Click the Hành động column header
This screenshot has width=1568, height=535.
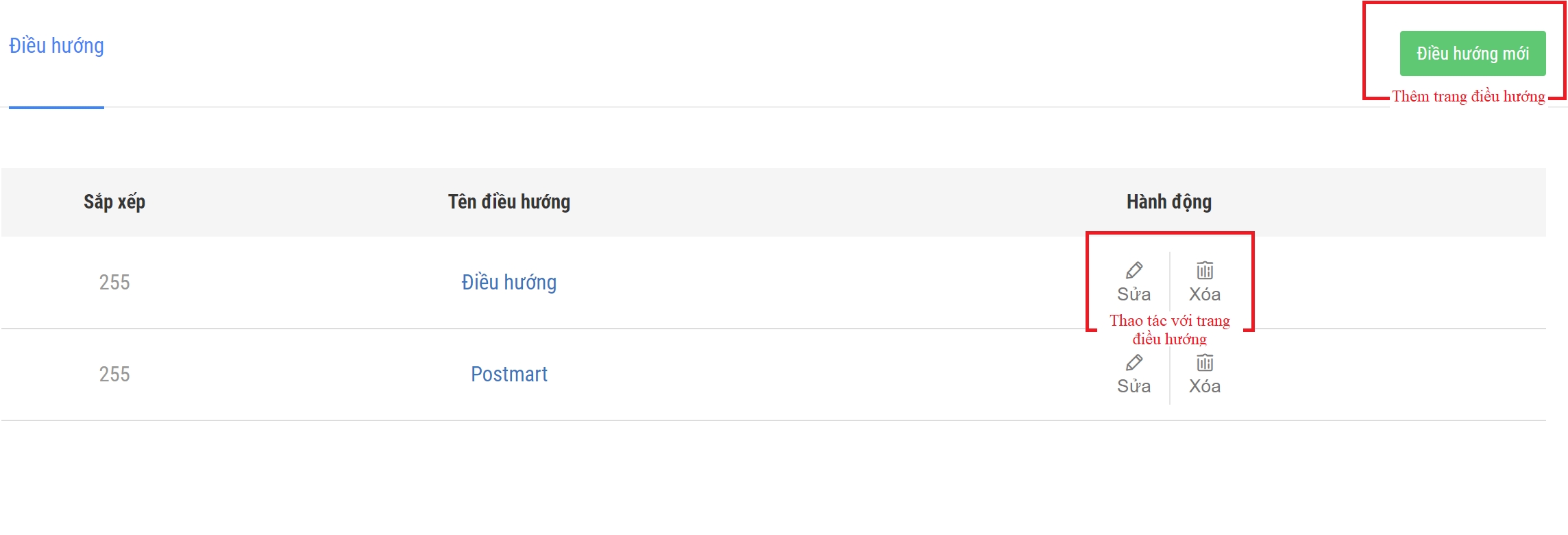[x=1168, y=202]
